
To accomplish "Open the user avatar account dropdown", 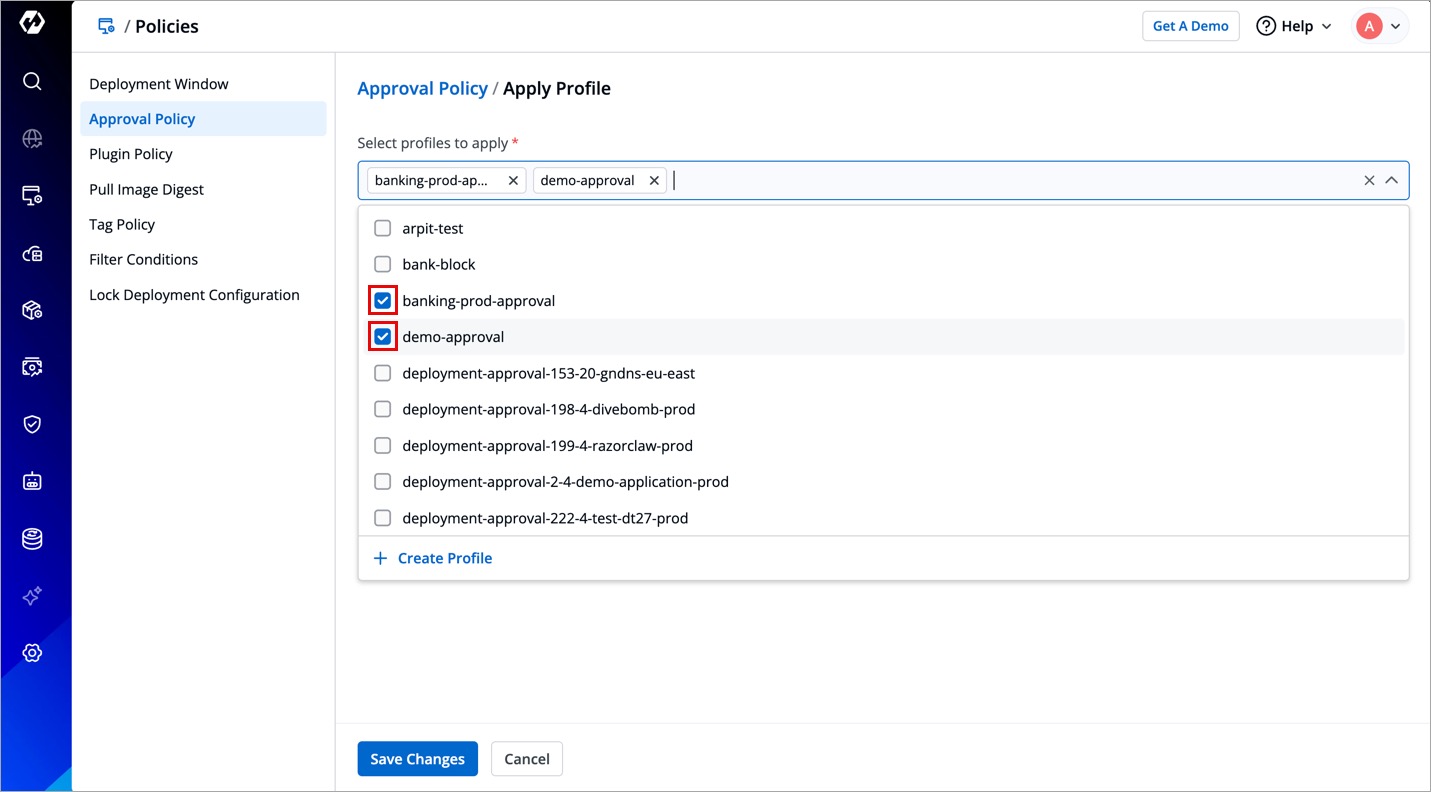I will pyautogui.click(x=1380, y=26).
